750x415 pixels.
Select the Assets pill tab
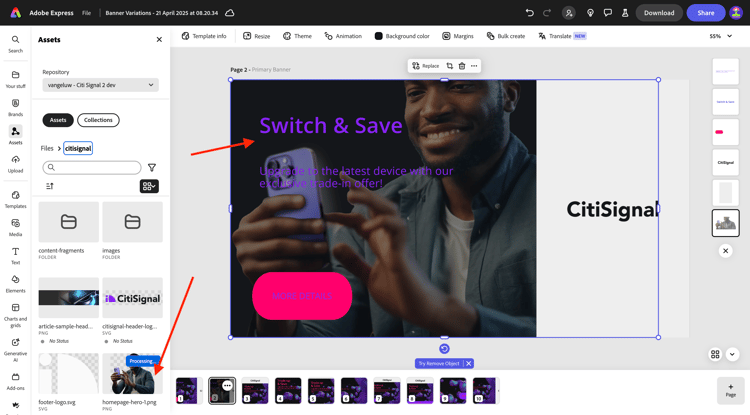(x=58, y=120)
